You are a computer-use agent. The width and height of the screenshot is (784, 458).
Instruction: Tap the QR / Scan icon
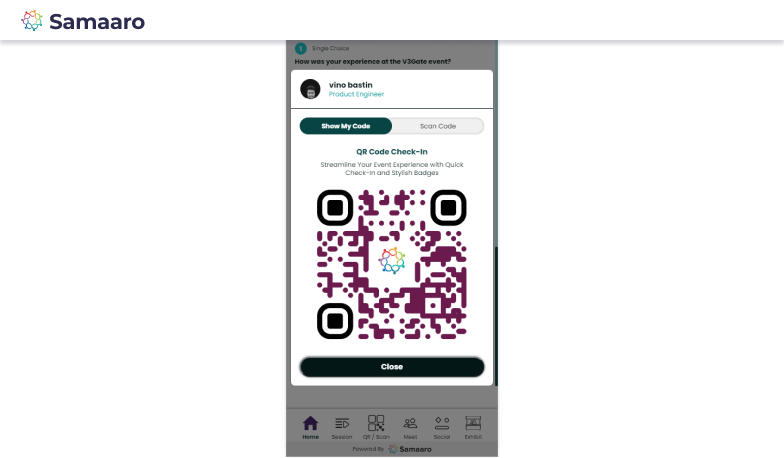pos(376,423)
